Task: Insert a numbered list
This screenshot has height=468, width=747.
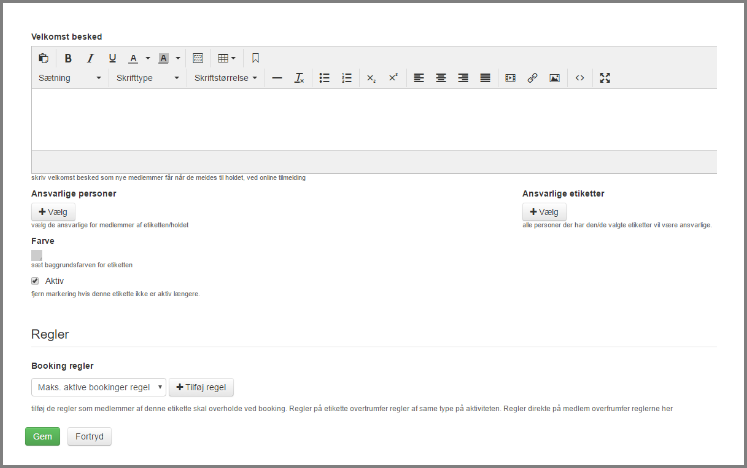Action: point(347,78)
